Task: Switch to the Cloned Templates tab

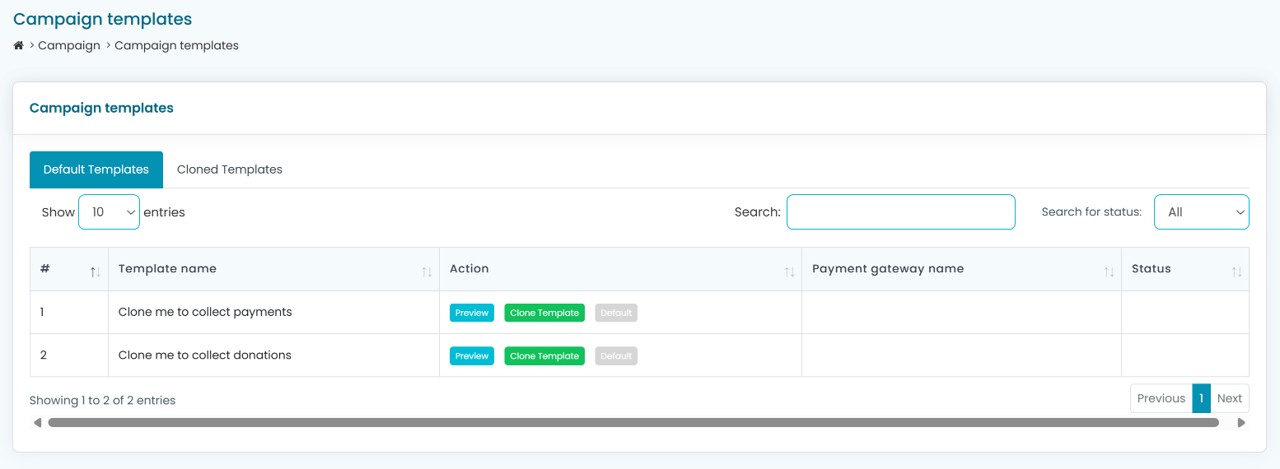Action: point(229,170)
